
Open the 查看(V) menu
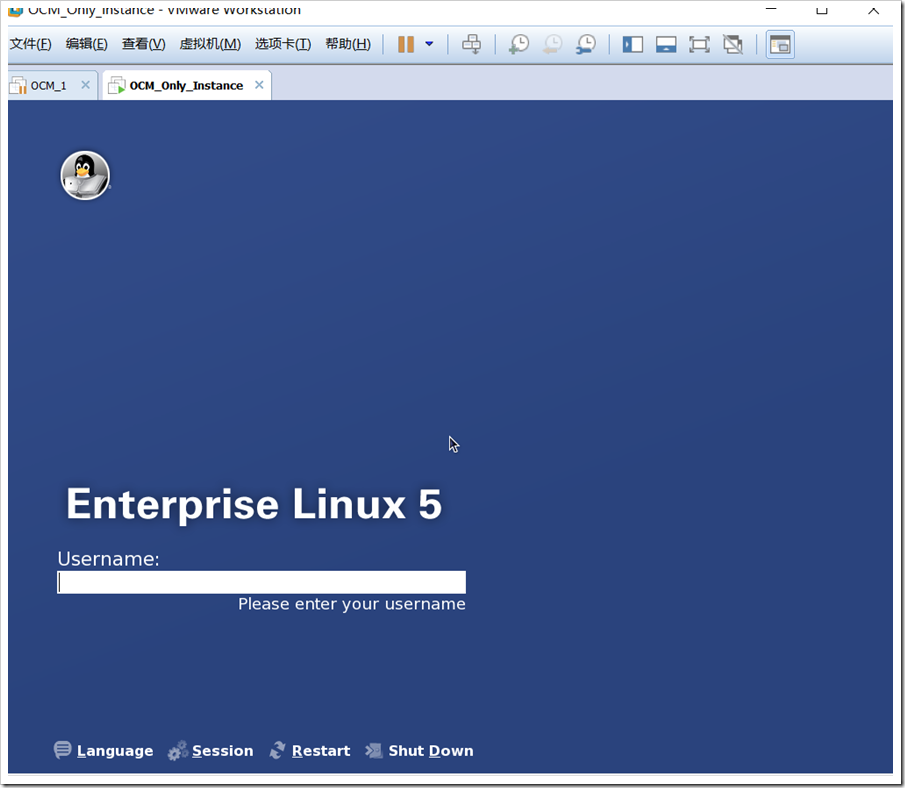coord(144,44)
